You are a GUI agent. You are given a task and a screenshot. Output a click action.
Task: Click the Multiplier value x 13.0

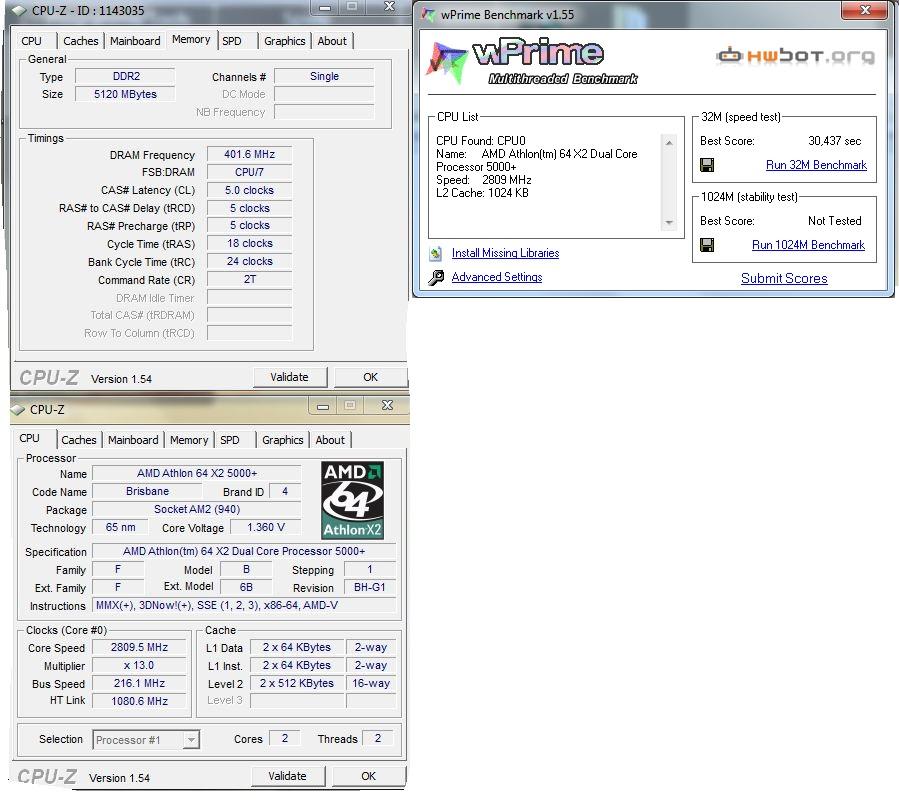(x=139, y=666)
